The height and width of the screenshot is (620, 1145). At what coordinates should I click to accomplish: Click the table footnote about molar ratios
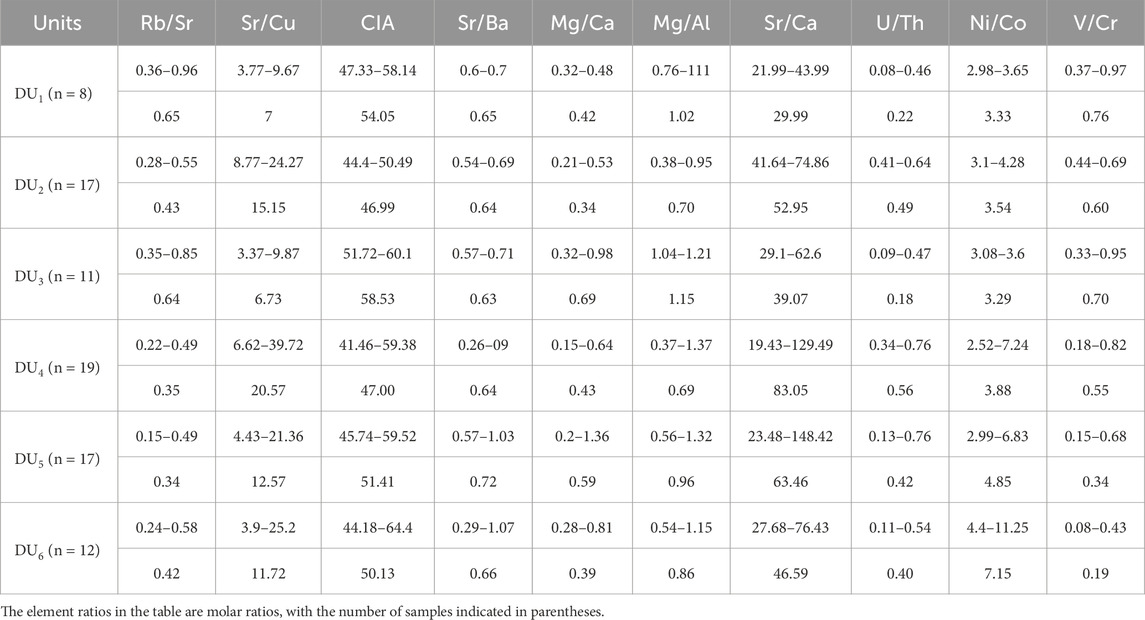pyautogui.click(x=303, y=611)
